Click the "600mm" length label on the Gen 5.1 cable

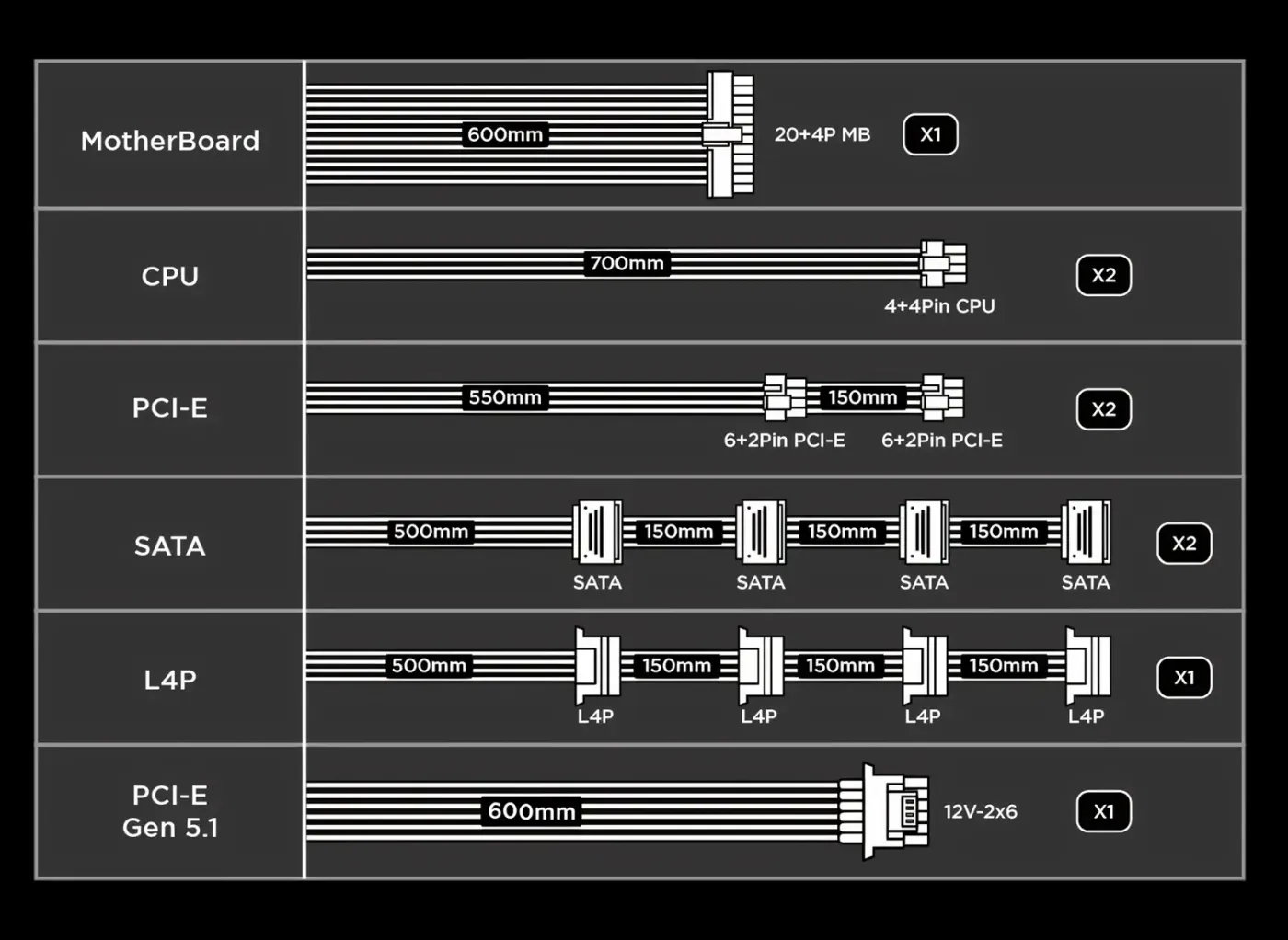click(x=532, y=811)
